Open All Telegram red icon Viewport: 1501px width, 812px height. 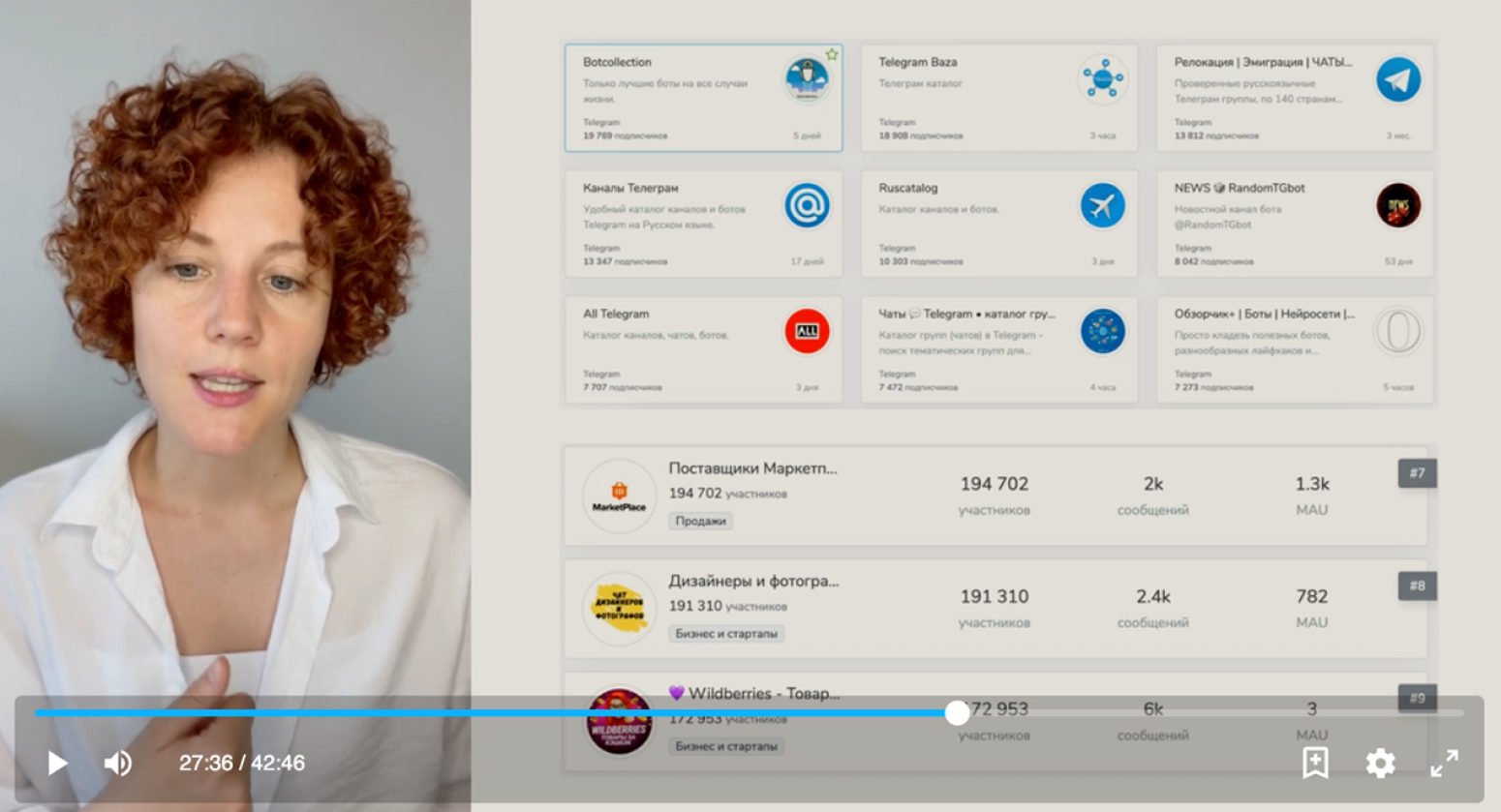(807, 331)
